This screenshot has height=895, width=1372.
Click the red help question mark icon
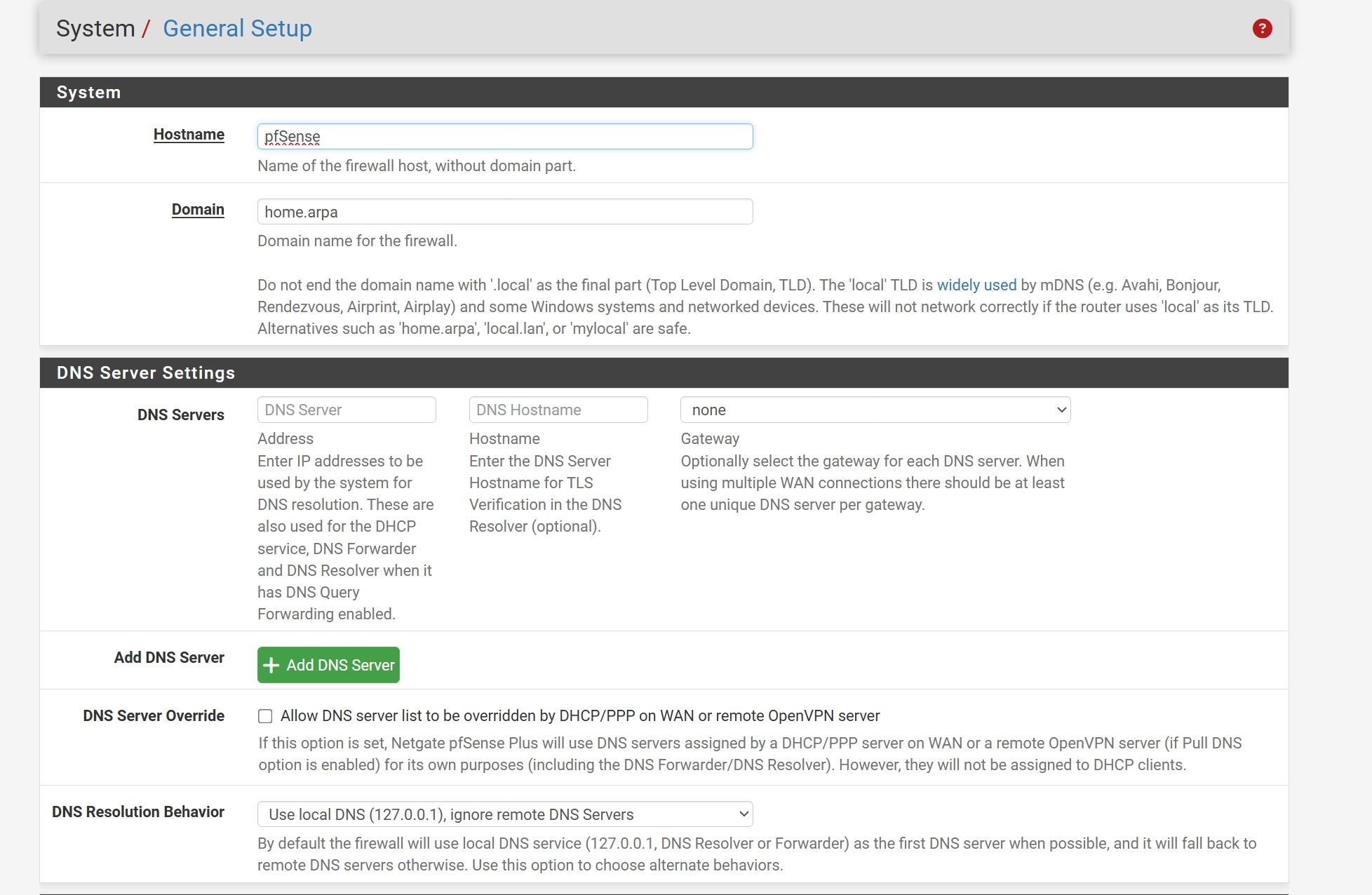[x=1262, y=29]
